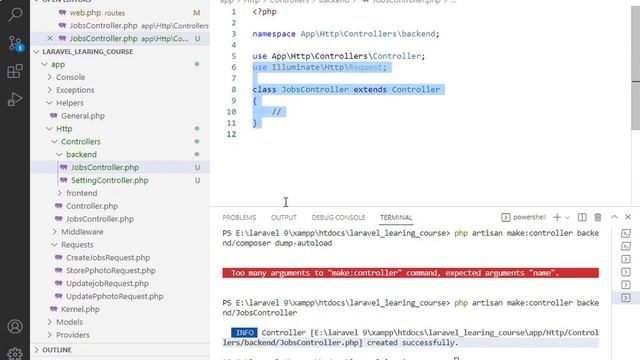Click the powershell terminal profile icon
This screenshot has width=640, height=360.
pyautogui.click(x=506, y=218)
